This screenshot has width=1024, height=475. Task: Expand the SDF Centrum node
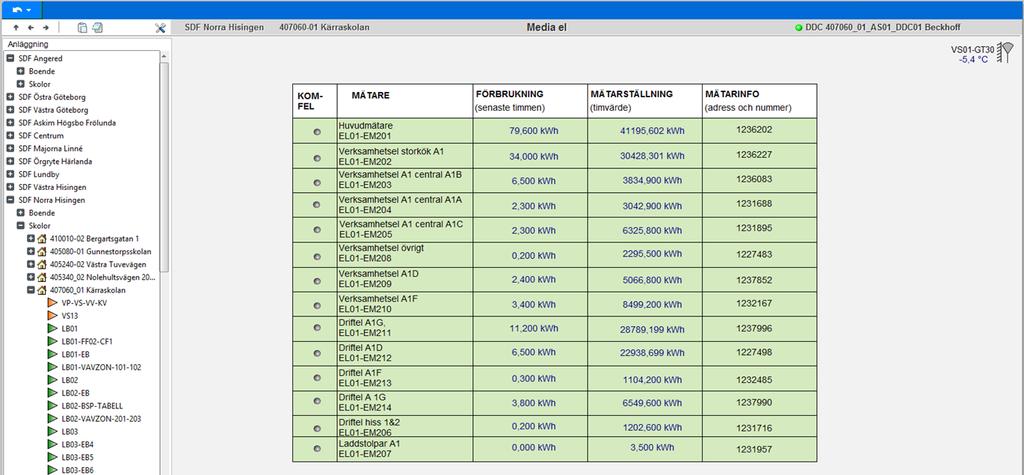10,136
